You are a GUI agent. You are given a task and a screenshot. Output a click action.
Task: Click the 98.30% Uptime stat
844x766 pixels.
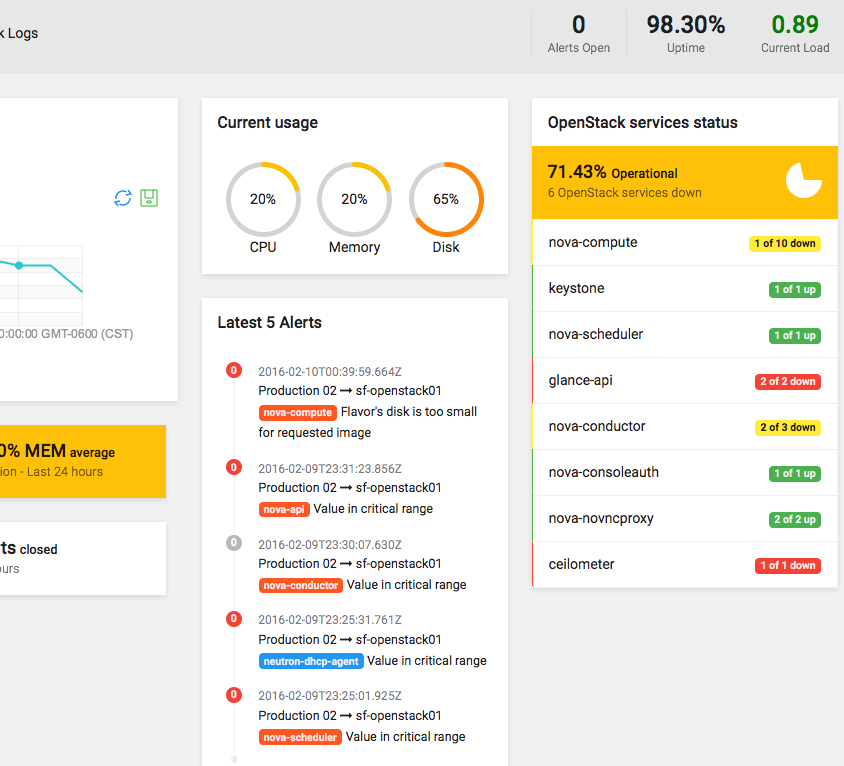pos(686,34)
